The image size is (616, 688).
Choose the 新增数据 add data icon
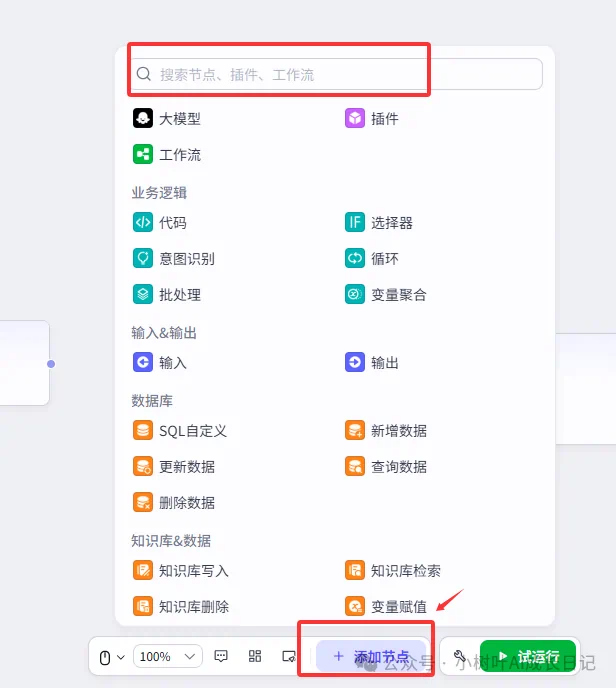[x=355, y=430]
